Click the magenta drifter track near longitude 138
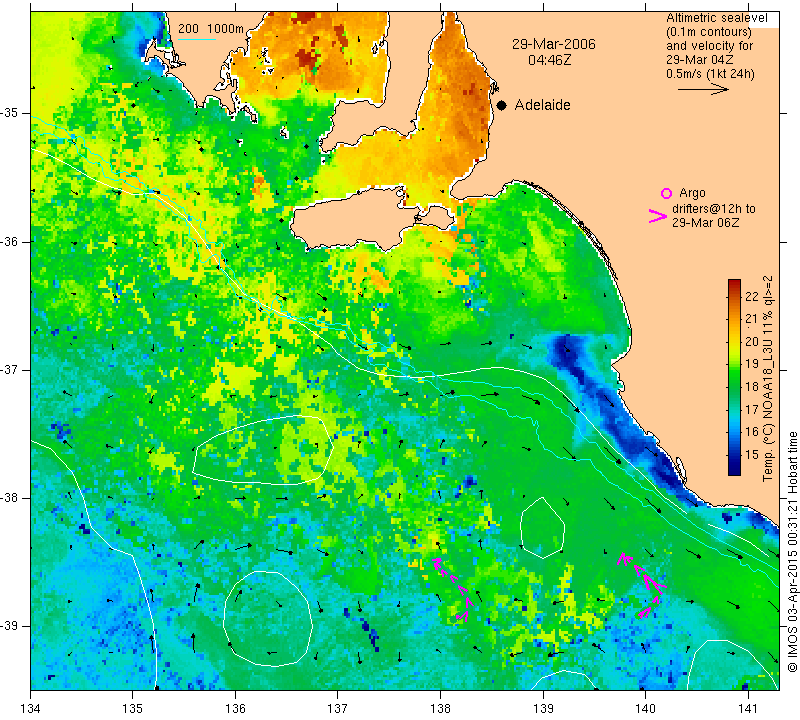This screenshot has width=800, height=720. pyautogui.click(x=454, y=590)
